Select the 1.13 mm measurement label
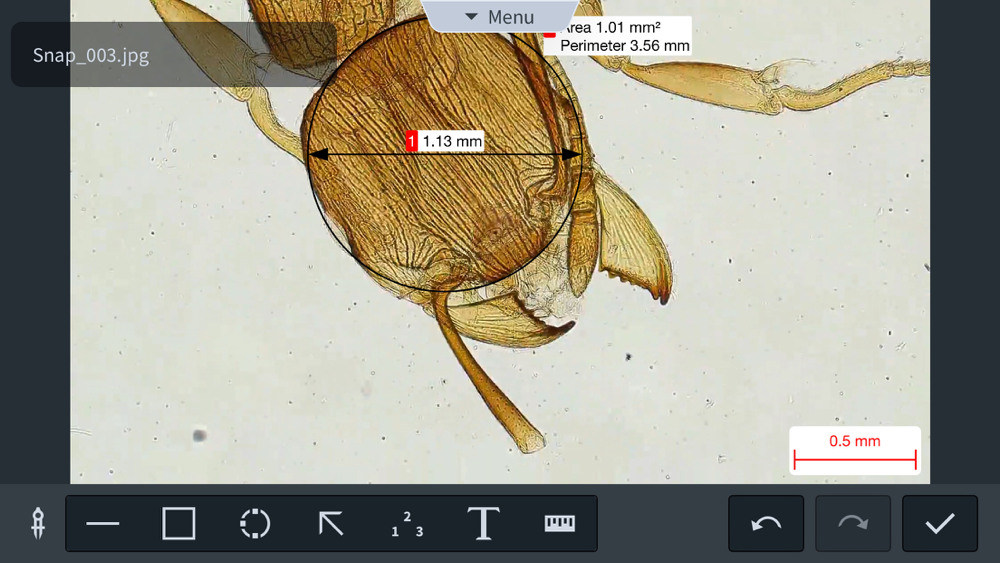The image size is (1000, 563). point(445,142)
